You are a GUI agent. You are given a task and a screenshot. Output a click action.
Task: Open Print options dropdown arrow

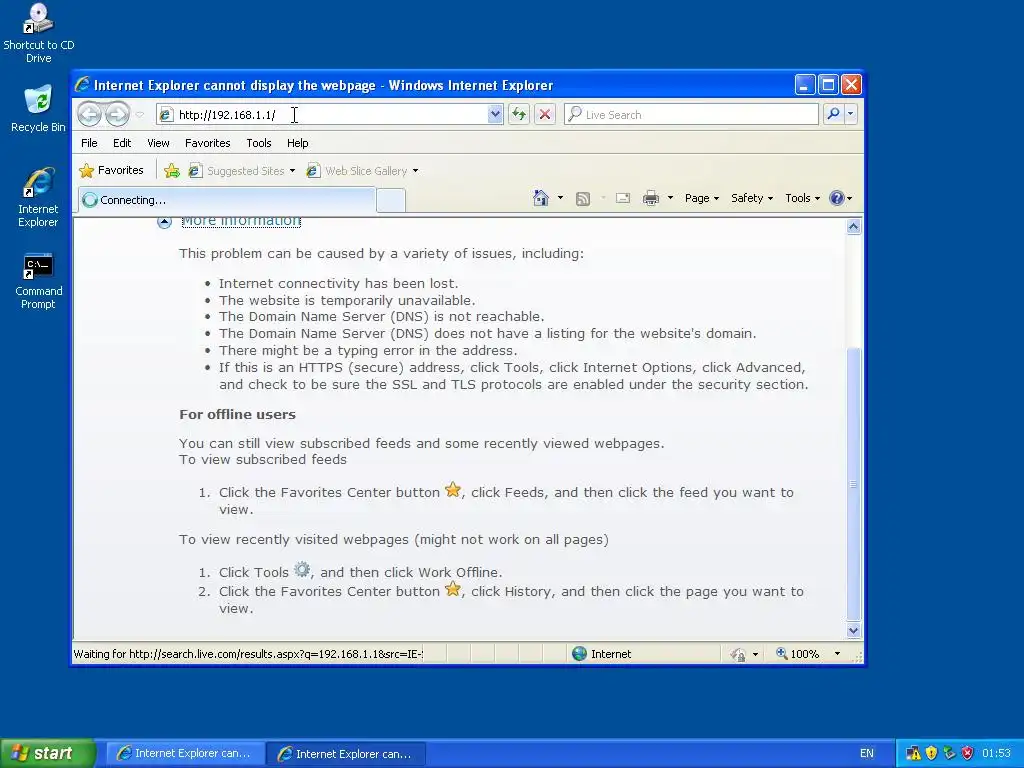click(x=670, y=198)
